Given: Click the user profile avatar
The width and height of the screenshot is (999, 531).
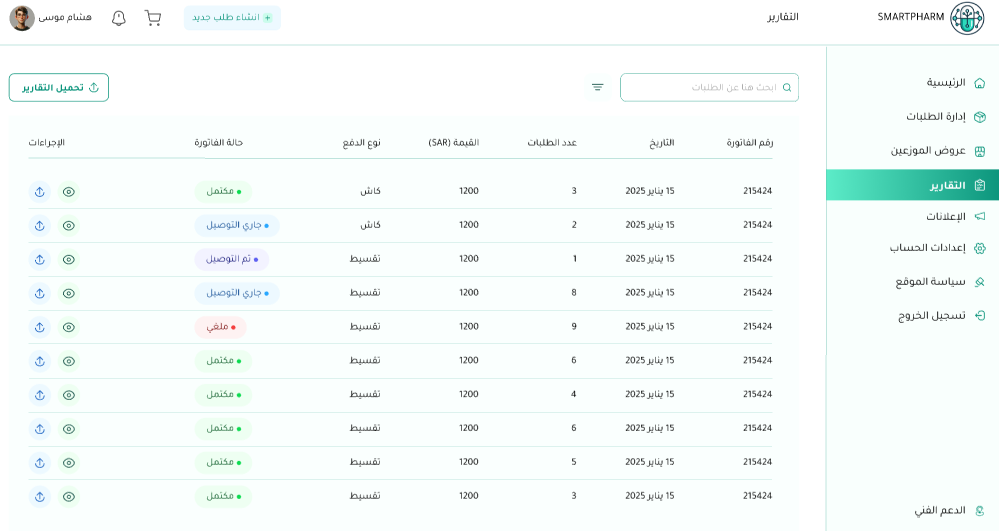Looking at the screenshot, I should tap(22, 18).
